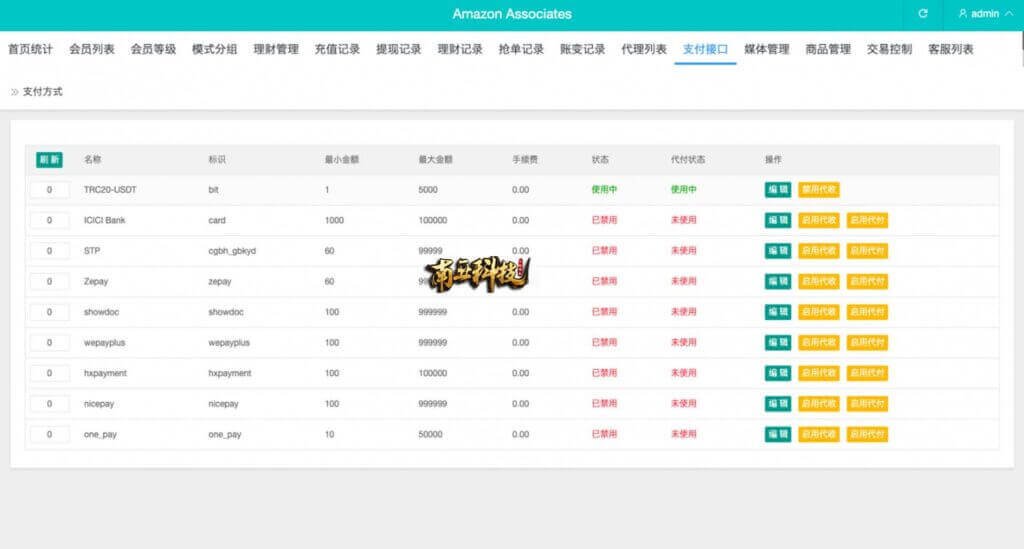Click 禁用代收 for TRC20-USDT
This screenshot has height=549, width=1024.
click(x=819, y=190)
